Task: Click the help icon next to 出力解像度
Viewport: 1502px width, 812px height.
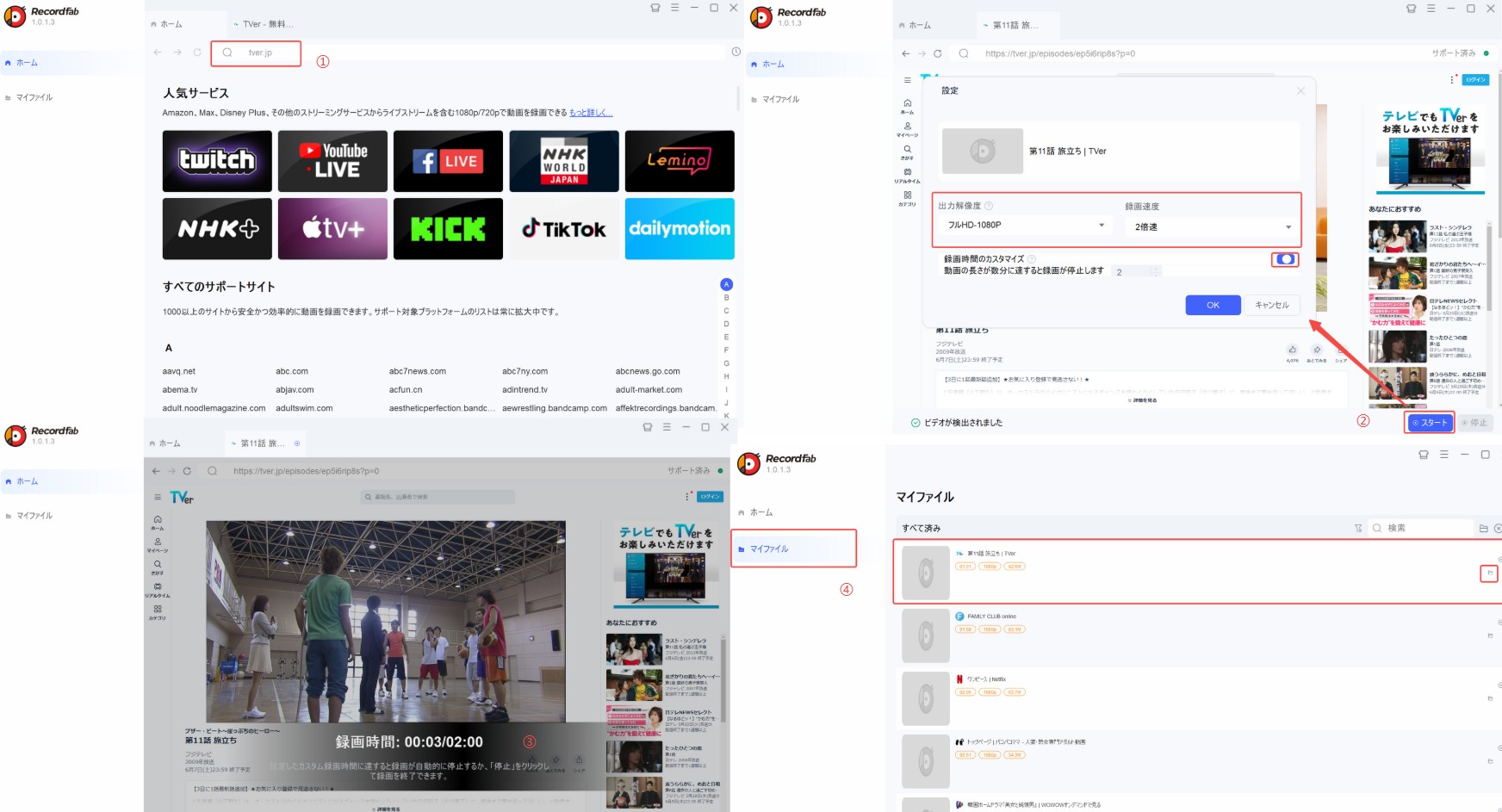Action: [x=989, y=206]
